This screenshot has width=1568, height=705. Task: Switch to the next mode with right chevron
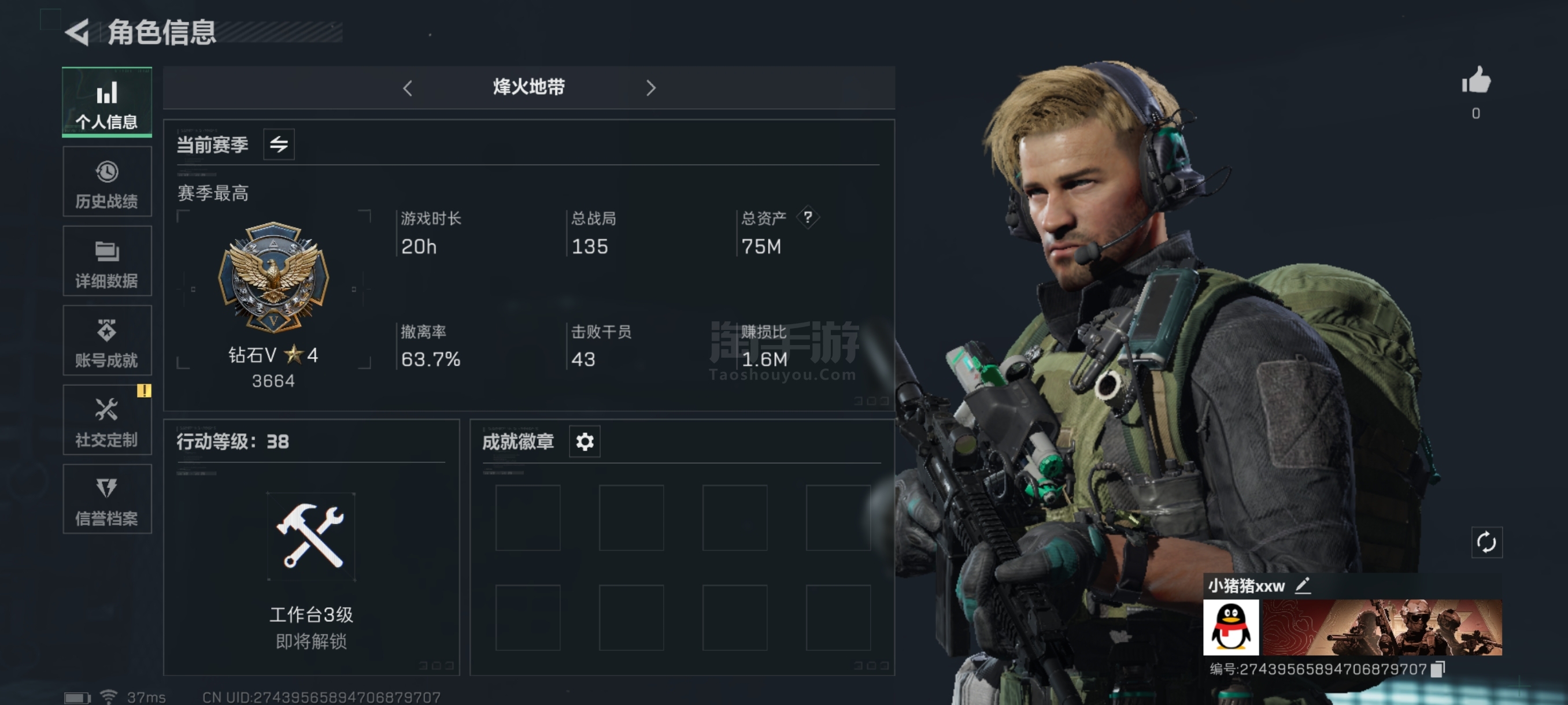click(650, 88)
